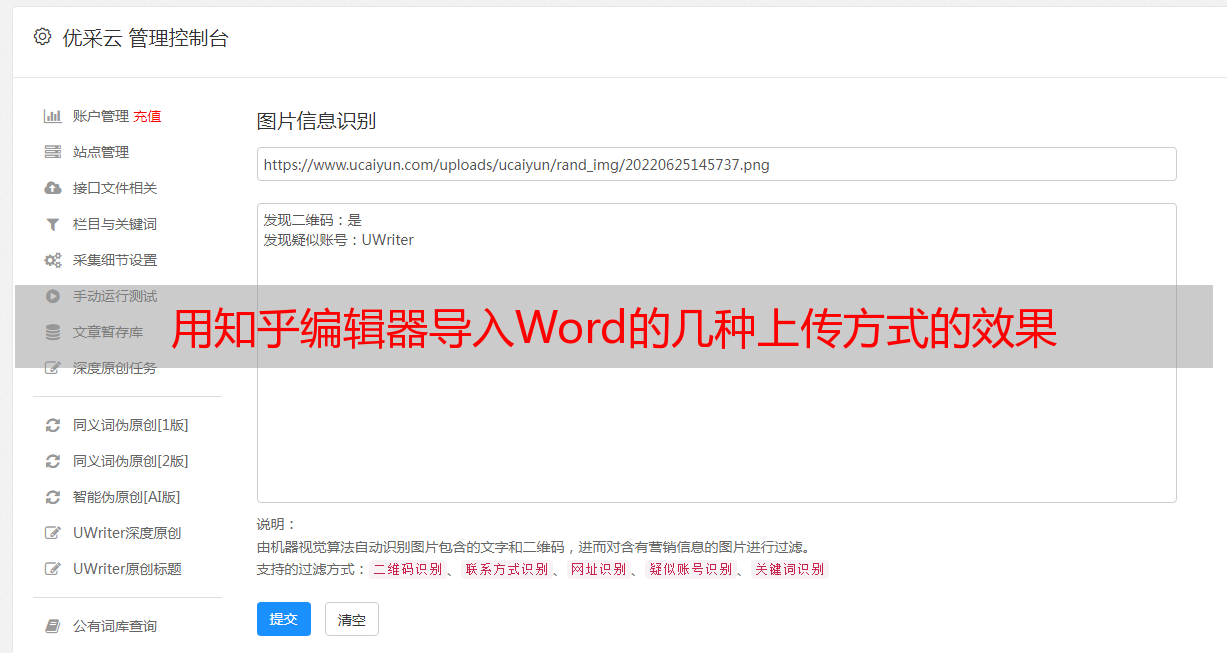Click the book icon for 公有词库查询
Image resolution: width=1227 pixels, height=653 pixels.
pos(53,626)
